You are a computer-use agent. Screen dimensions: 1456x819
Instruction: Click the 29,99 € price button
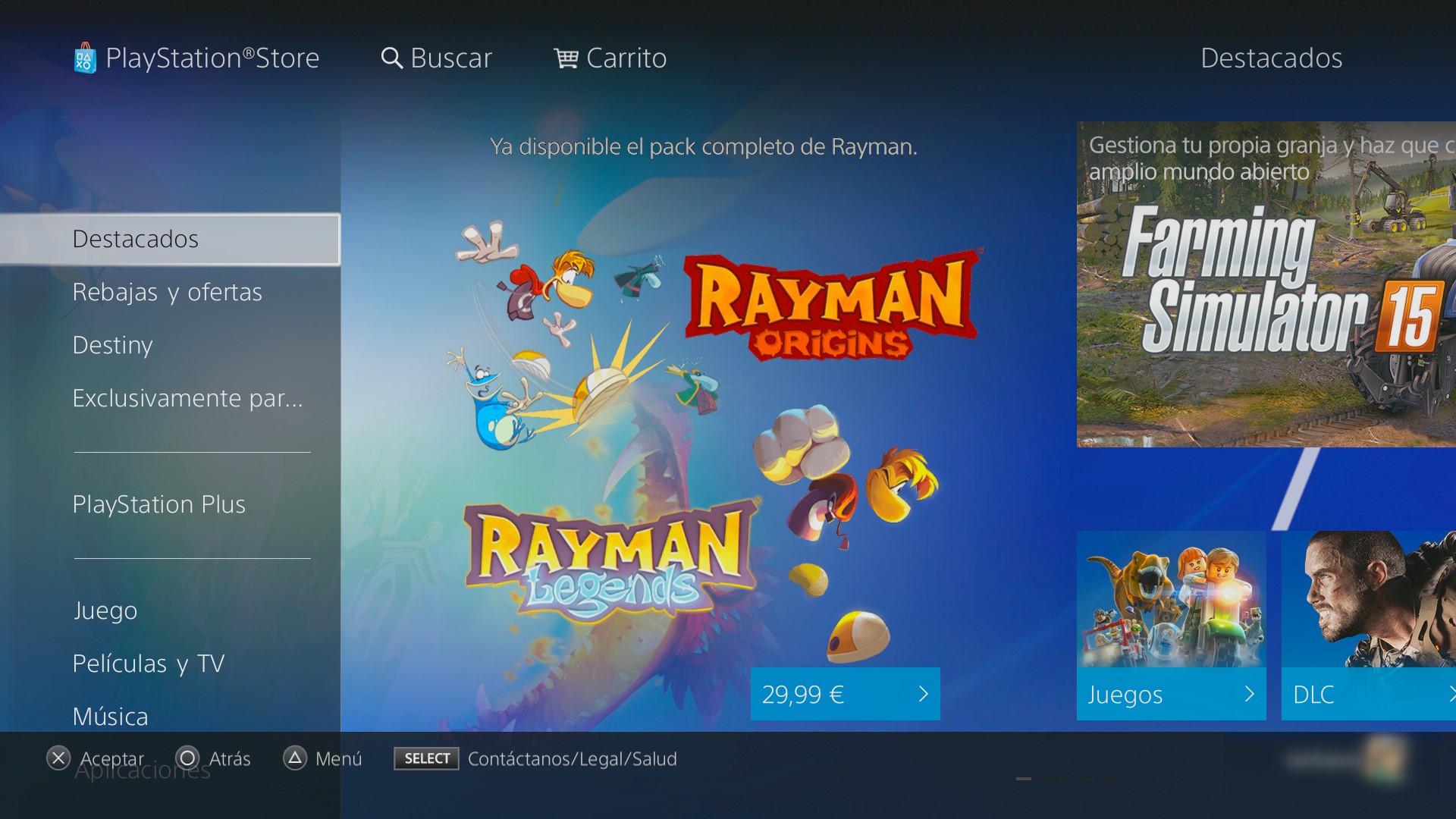(846, 694)
